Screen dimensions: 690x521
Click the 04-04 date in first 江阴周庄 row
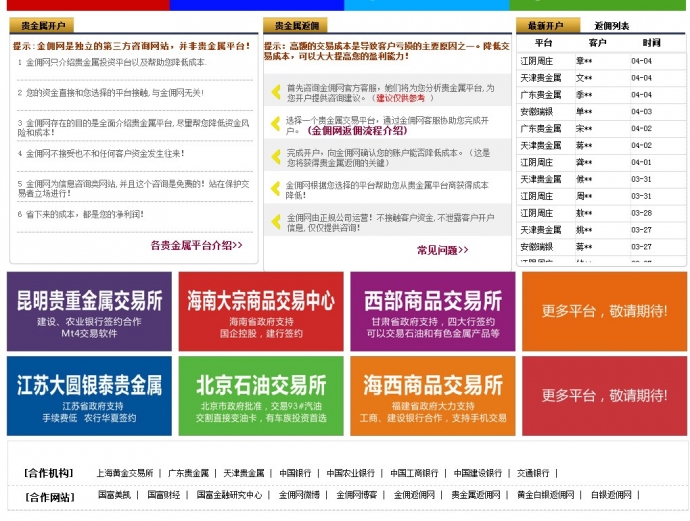pyautogui.click(x=641, y=61)
